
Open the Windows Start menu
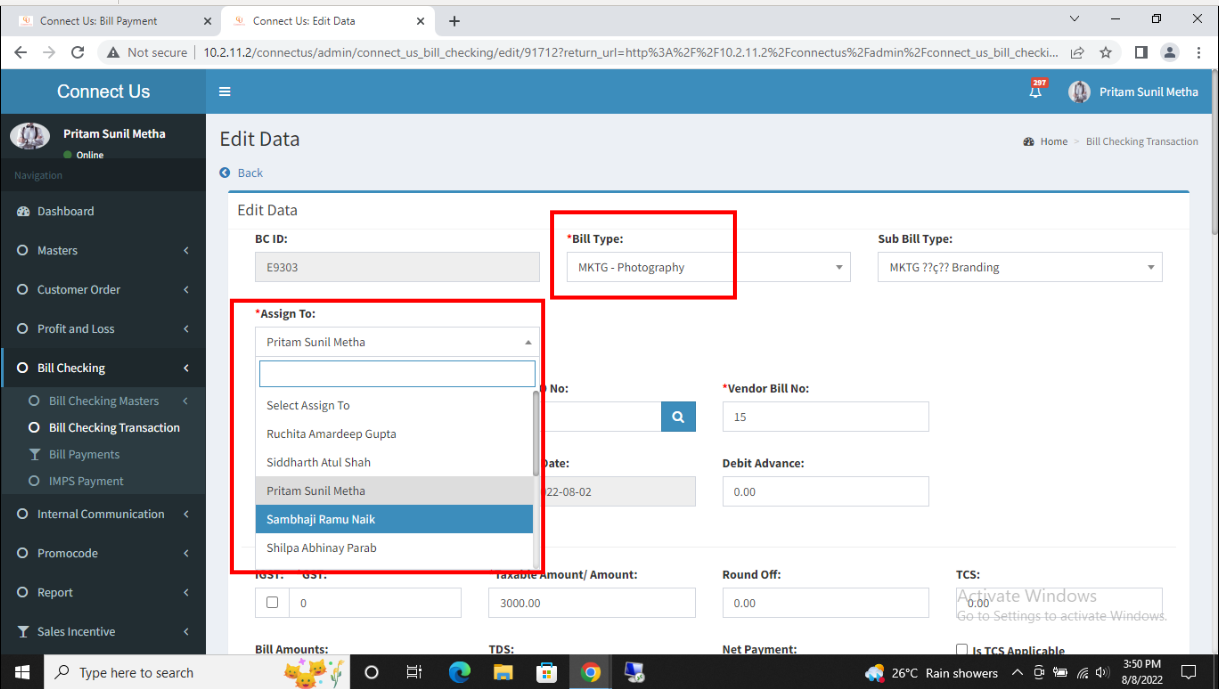coord(22,672)
